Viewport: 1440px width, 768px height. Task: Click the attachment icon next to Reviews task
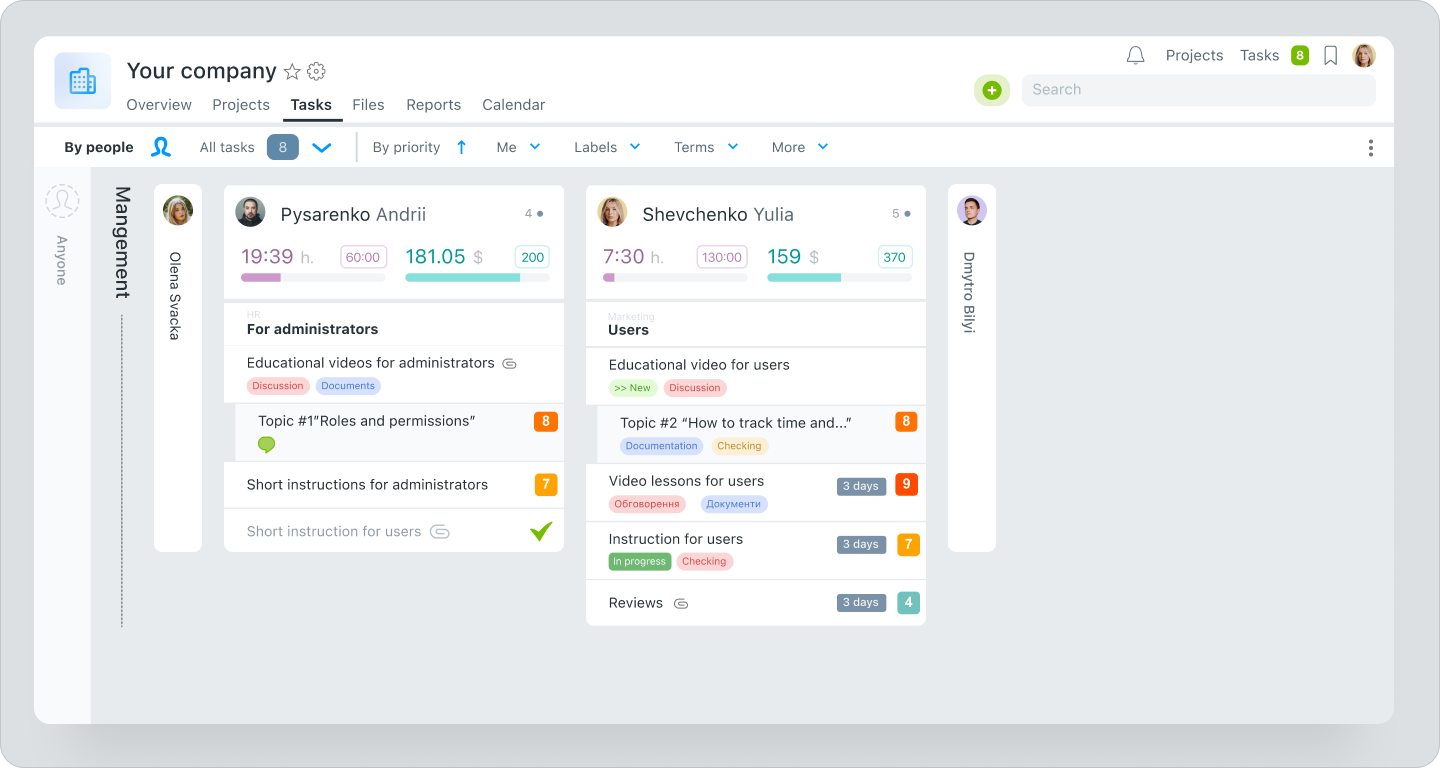681,603
